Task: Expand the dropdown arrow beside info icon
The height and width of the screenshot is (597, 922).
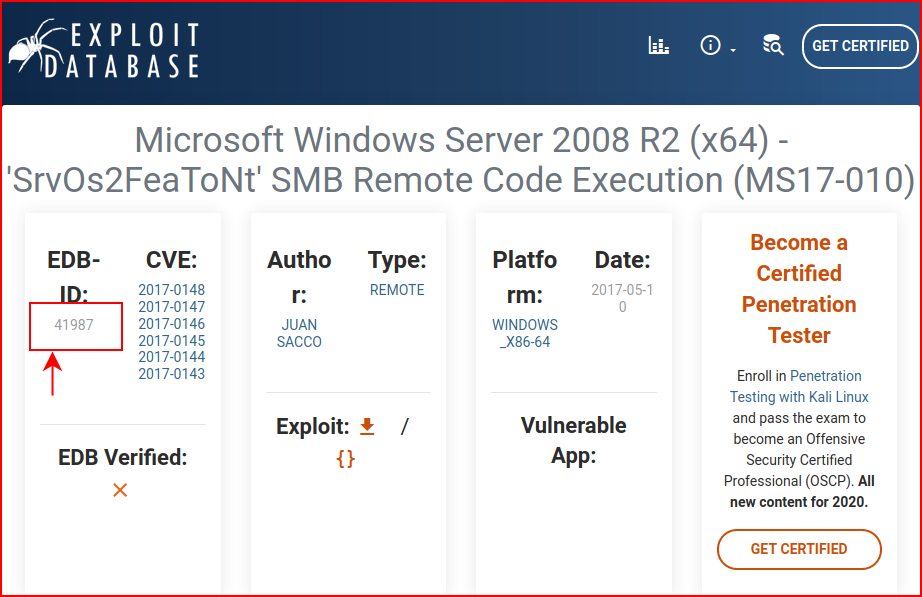Action: (x=733, y=51)
